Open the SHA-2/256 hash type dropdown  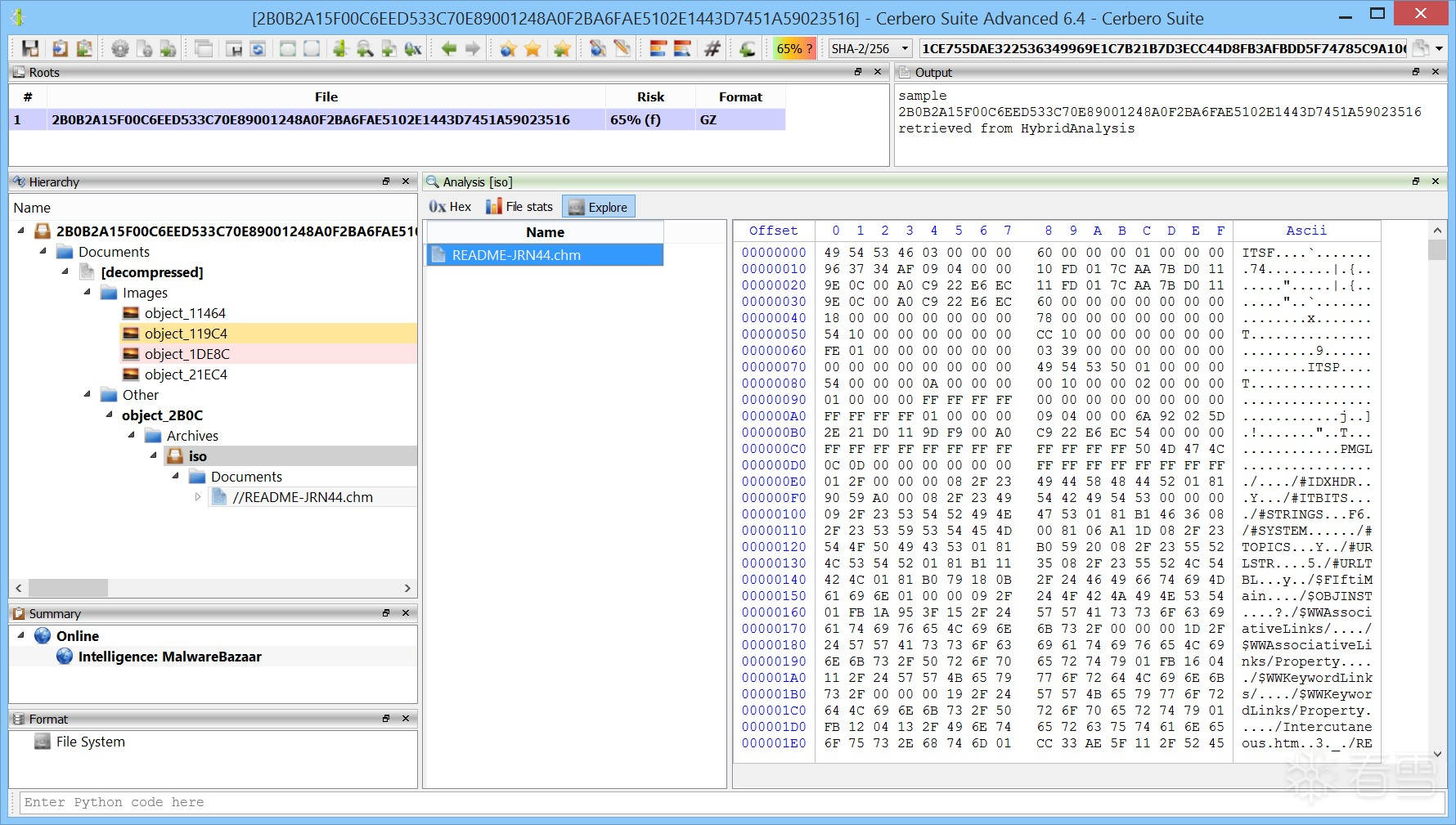coord(869,48)
